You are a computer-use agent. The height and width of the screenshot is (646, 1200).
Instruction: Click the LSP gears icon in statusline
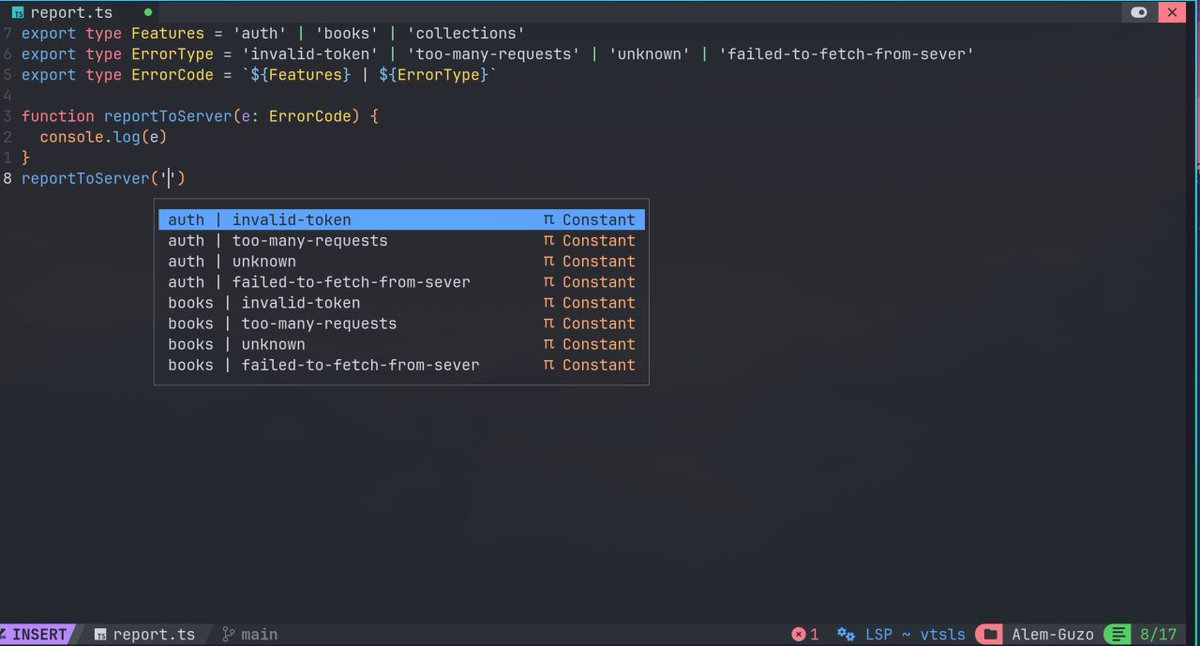[x=846, y=634]
